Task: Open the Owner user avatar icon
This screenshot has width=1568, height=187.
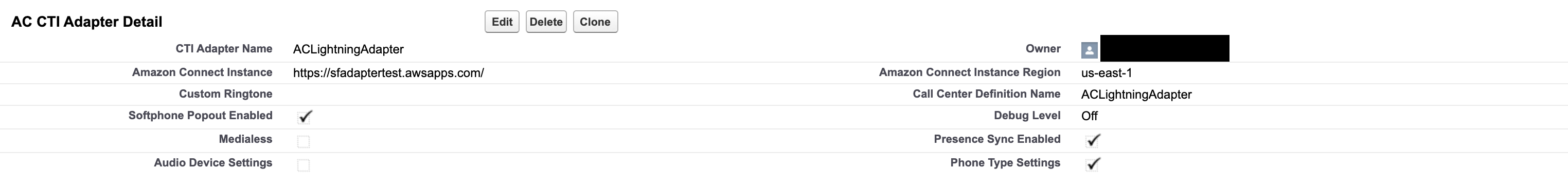Action: [x=1090, y=50]
